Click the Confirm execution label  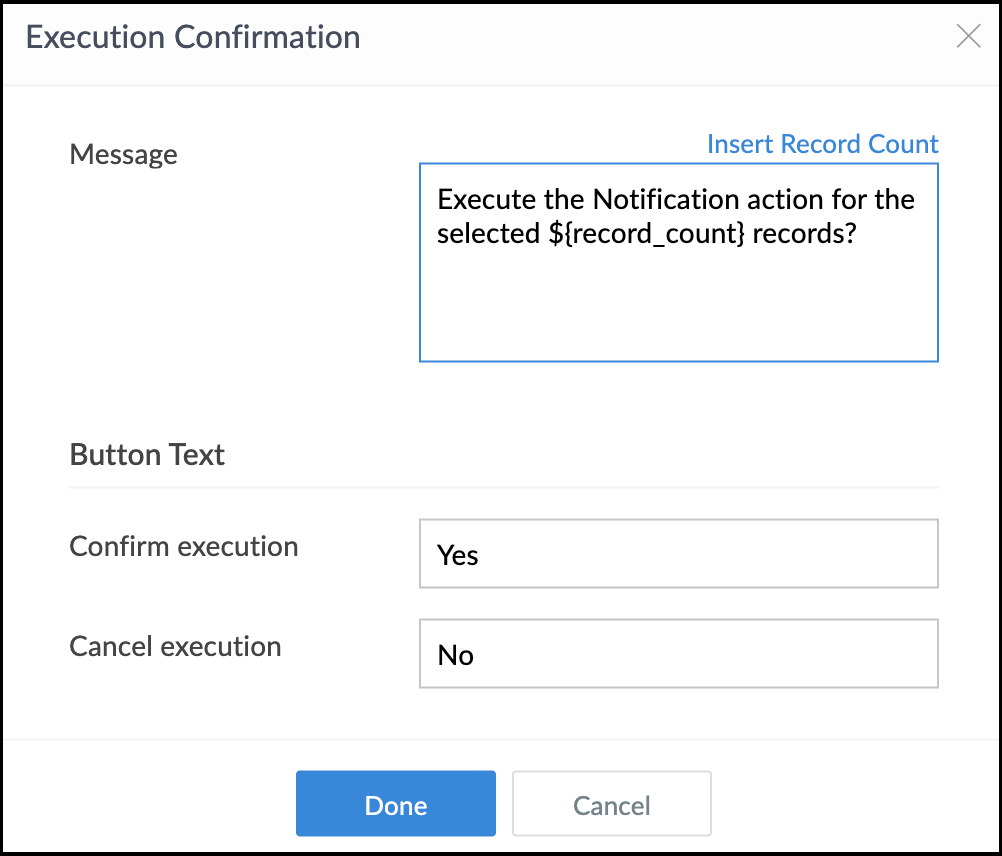coord(183,547)
